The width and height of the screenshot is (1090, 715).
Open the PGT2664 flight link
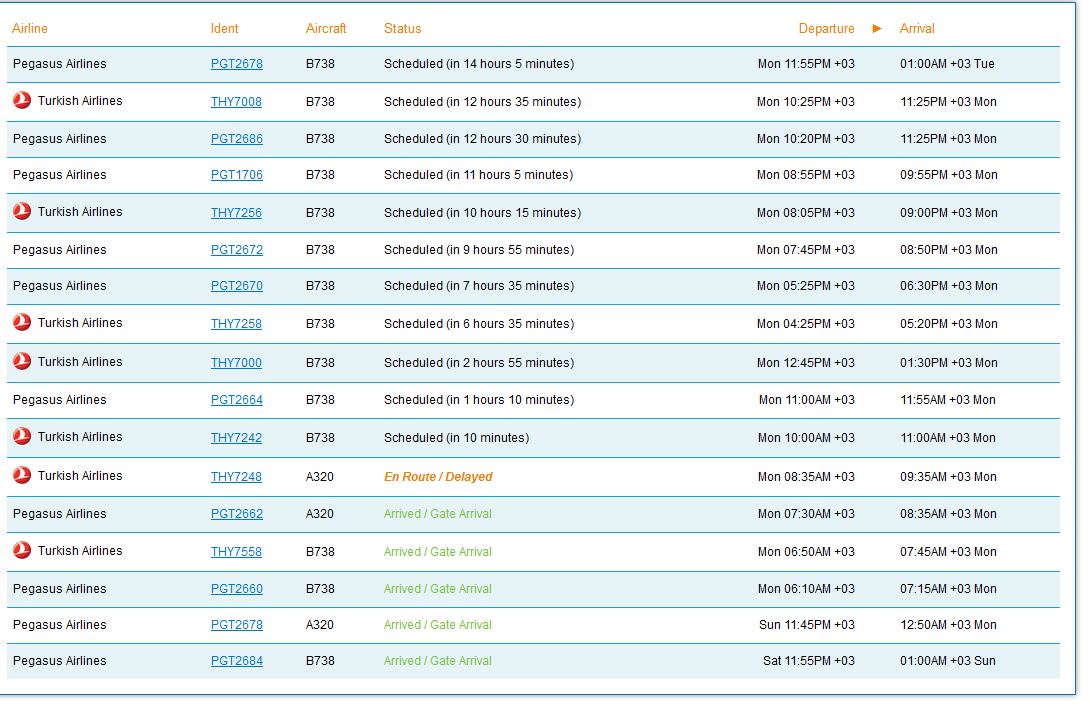(x=237, y=400)
